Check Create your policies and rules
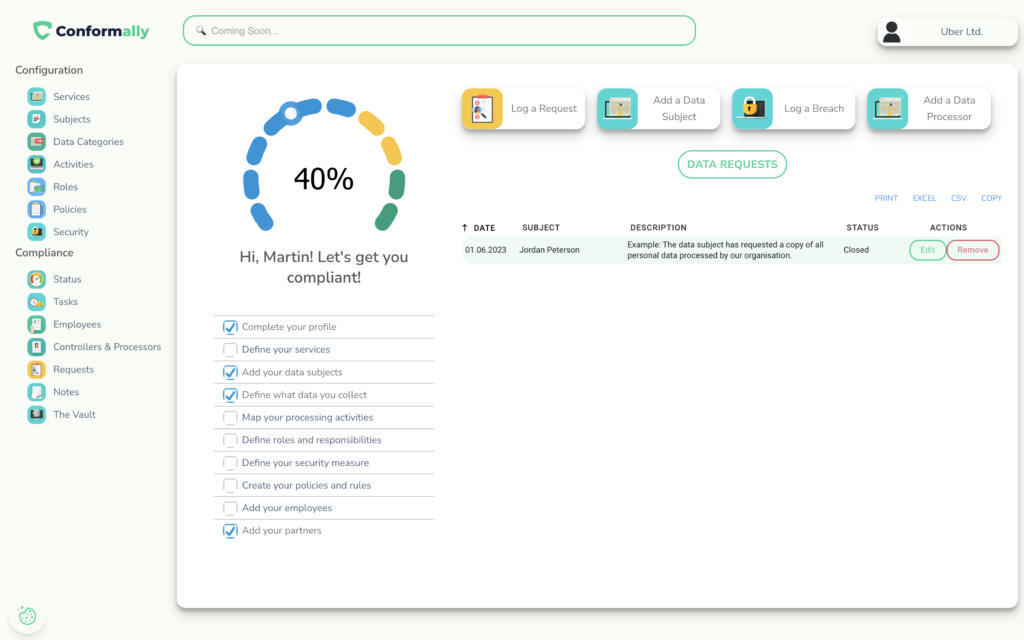Image resolution: width=1024 pixels, height=640 pixels. [230, 485]
